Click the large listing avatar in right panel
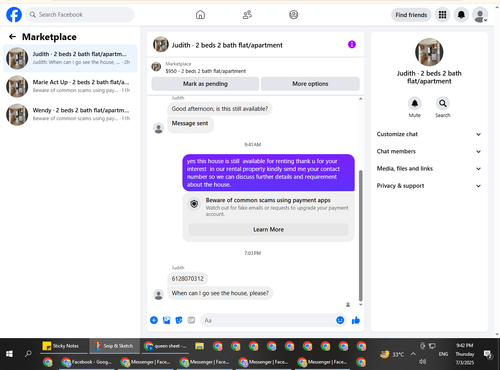This screenshot has width=500, height=370. pyautogui.click(x=429, y=52)
